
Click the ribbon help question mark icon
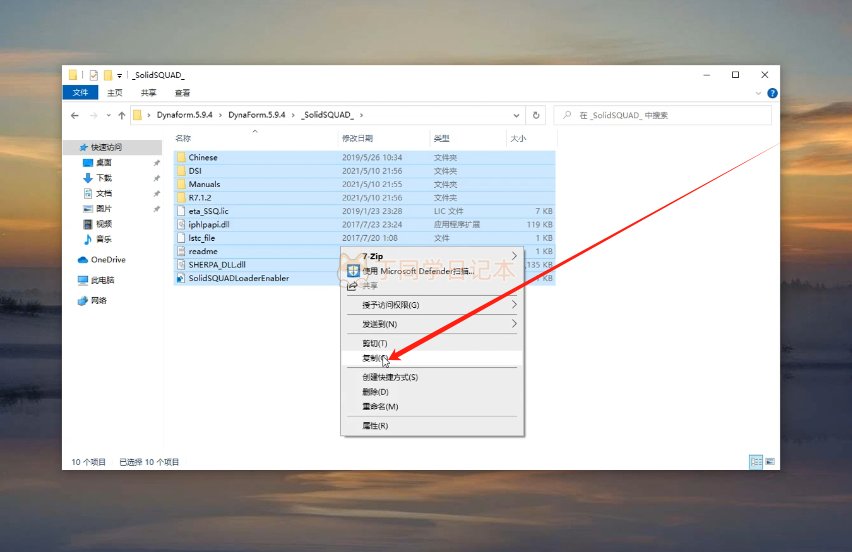point(771,93)
